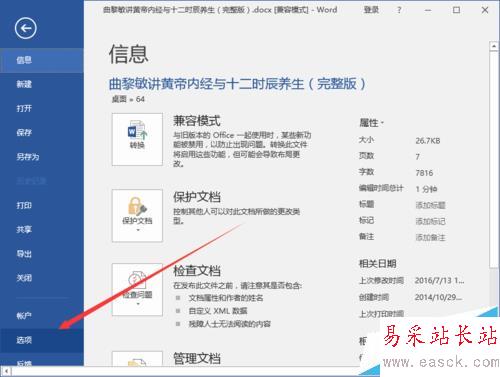Open the 保护文档 lock button dropdown
Viewport: 500px width, 377px height.
(x=137, y=216)
